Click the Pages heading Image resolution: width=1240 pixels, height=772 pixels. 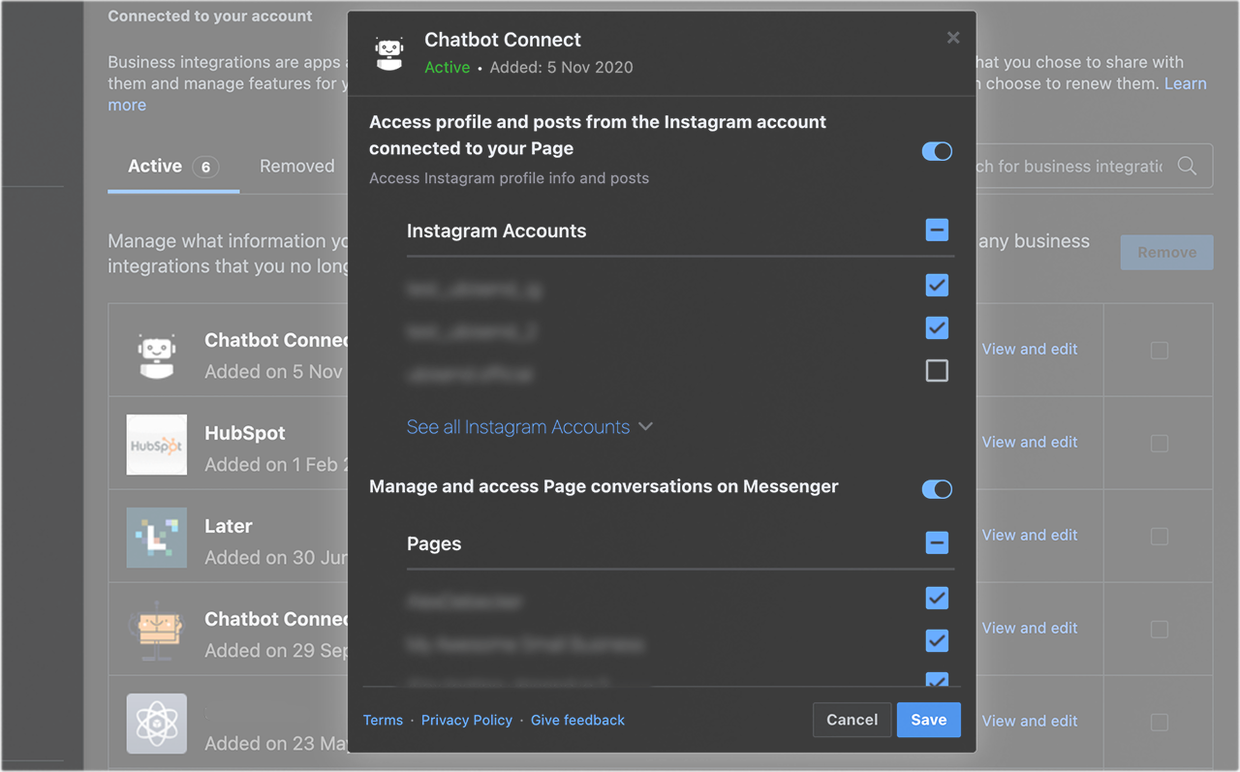coord(434,544)
